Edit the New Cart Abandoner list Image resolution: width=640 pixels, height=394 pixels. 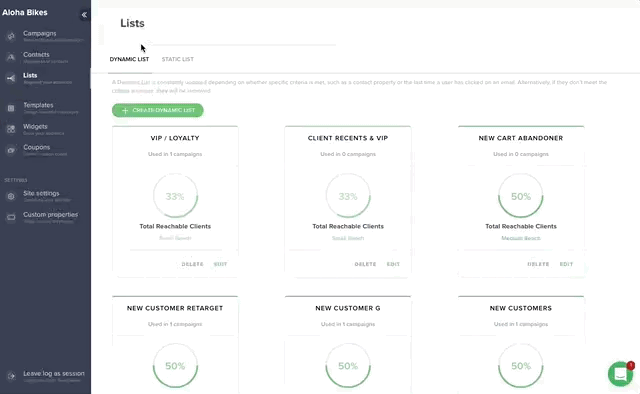pyautogui.click(x=566, y=264)
